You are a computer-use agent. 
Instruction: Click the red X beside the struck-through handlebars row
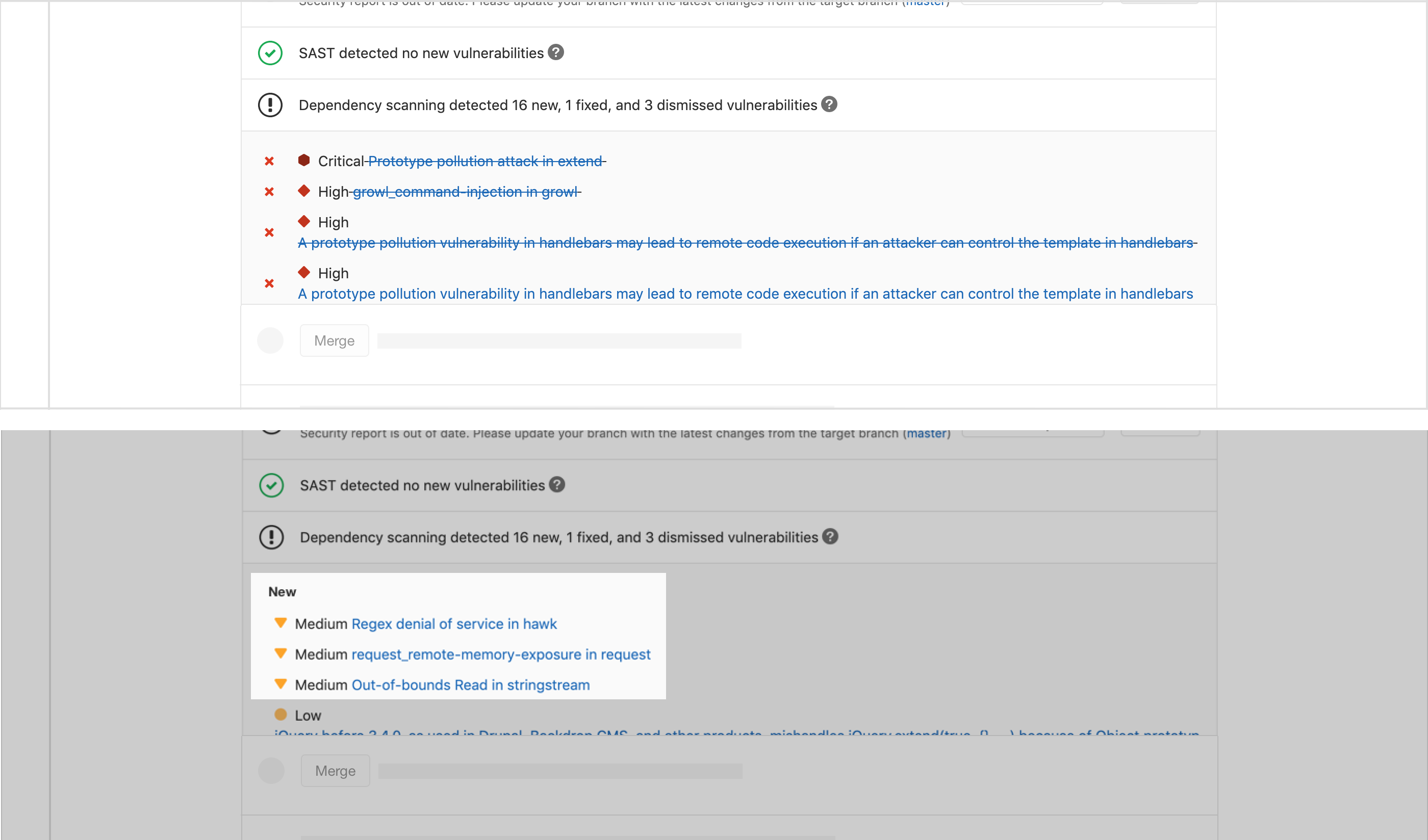coord(269,233)
